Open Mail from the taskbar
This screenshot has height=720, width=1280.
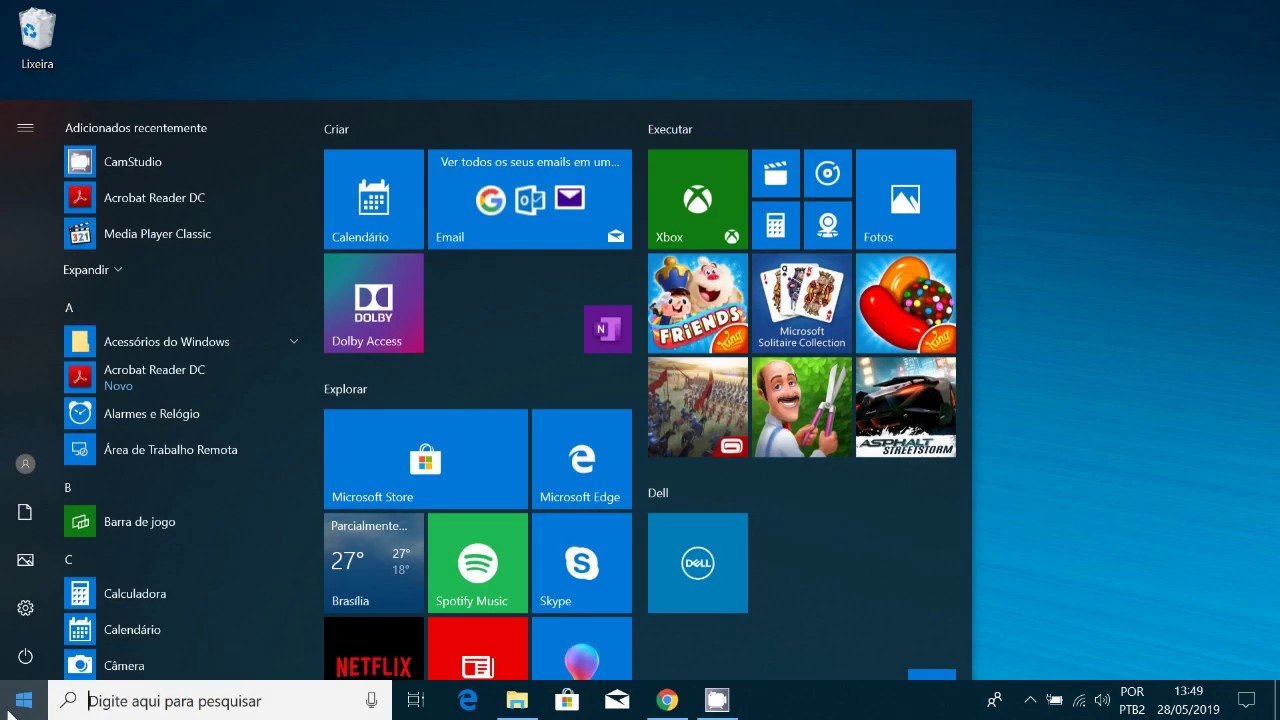(x=617, y=700)
